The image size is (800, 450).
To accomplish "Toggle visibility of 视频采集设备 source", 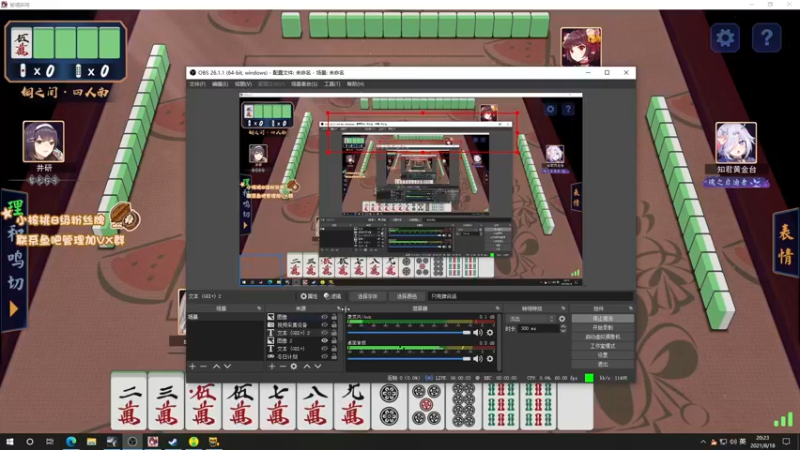I will coord(324,324).
